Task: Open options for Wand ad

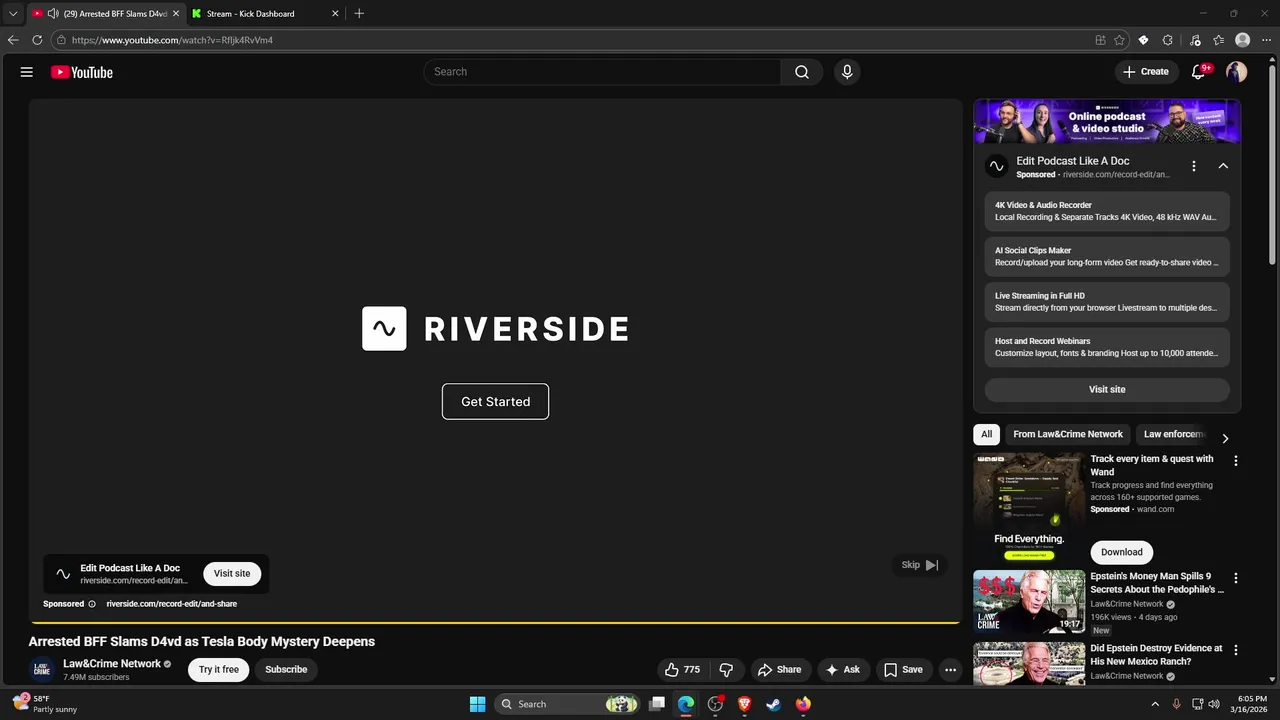Action: coord(1235,461)
